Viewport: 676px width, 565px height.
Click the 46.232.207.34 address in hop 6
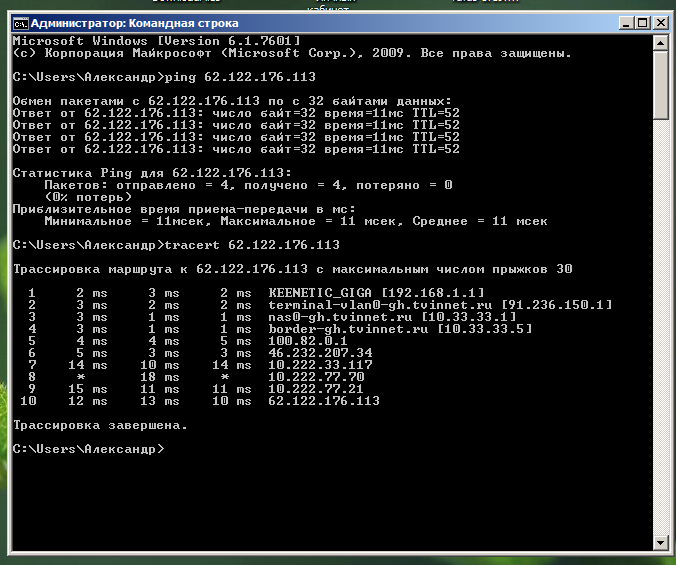point(320,353)
